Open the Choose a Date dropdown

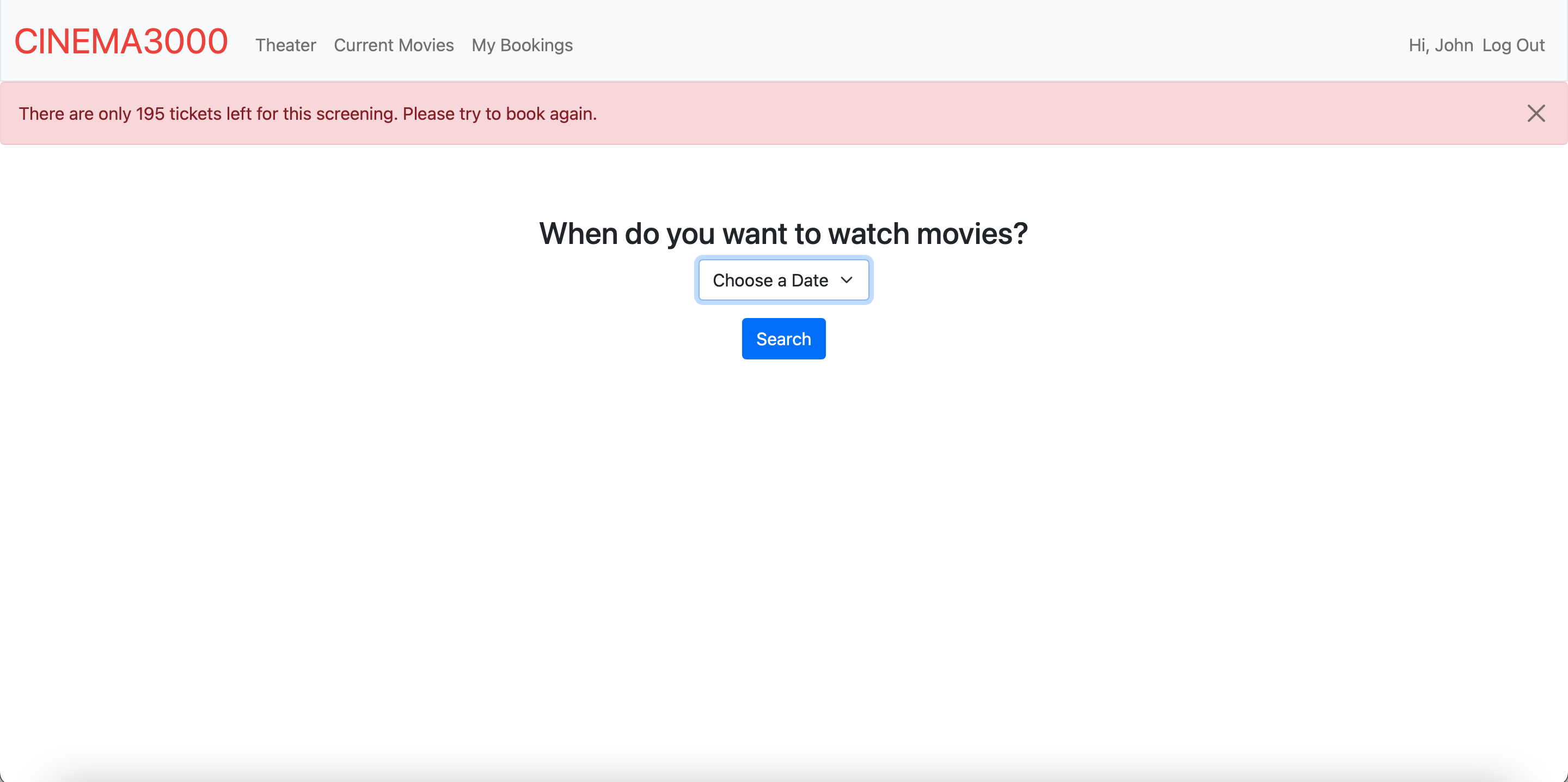(x=783, y=280)
